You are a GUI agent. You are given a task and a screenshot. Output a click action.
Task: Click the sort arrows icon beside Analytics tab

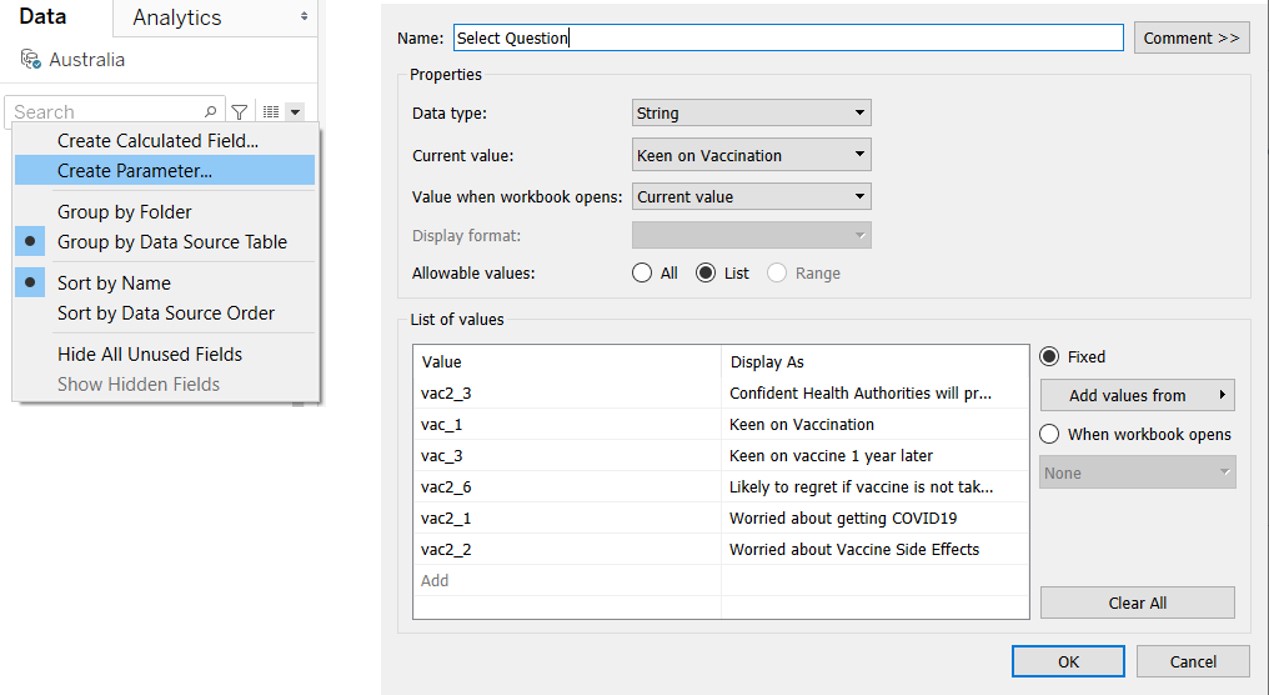306,17
